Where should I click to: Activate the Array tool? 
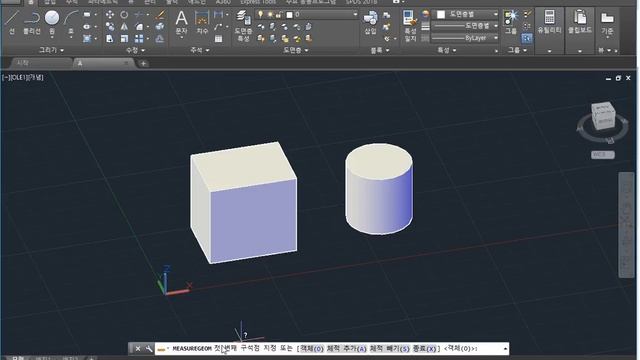click(x=139, y=38)
